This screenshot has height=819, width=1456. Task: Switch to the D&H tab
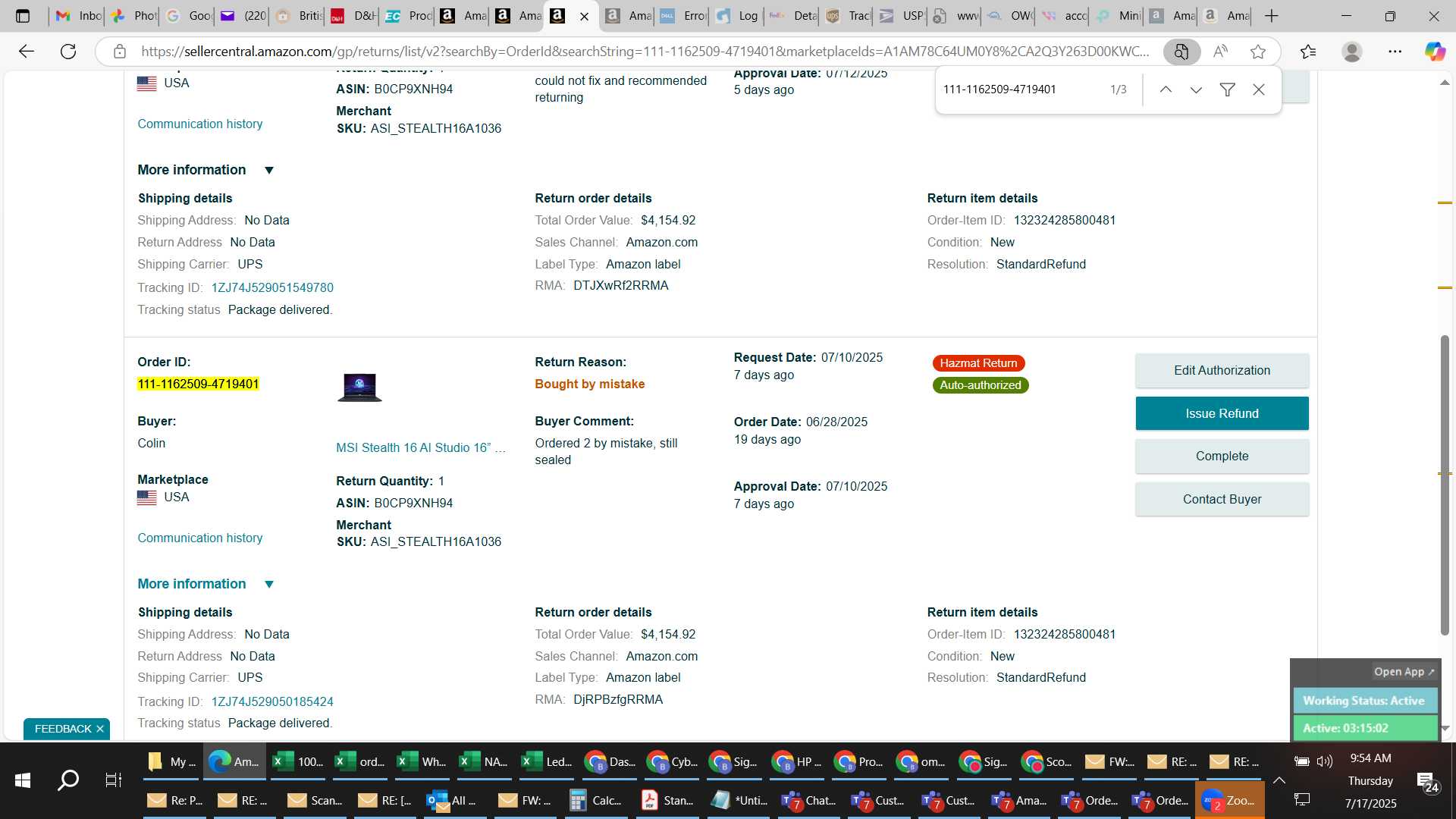click(353, 16)
